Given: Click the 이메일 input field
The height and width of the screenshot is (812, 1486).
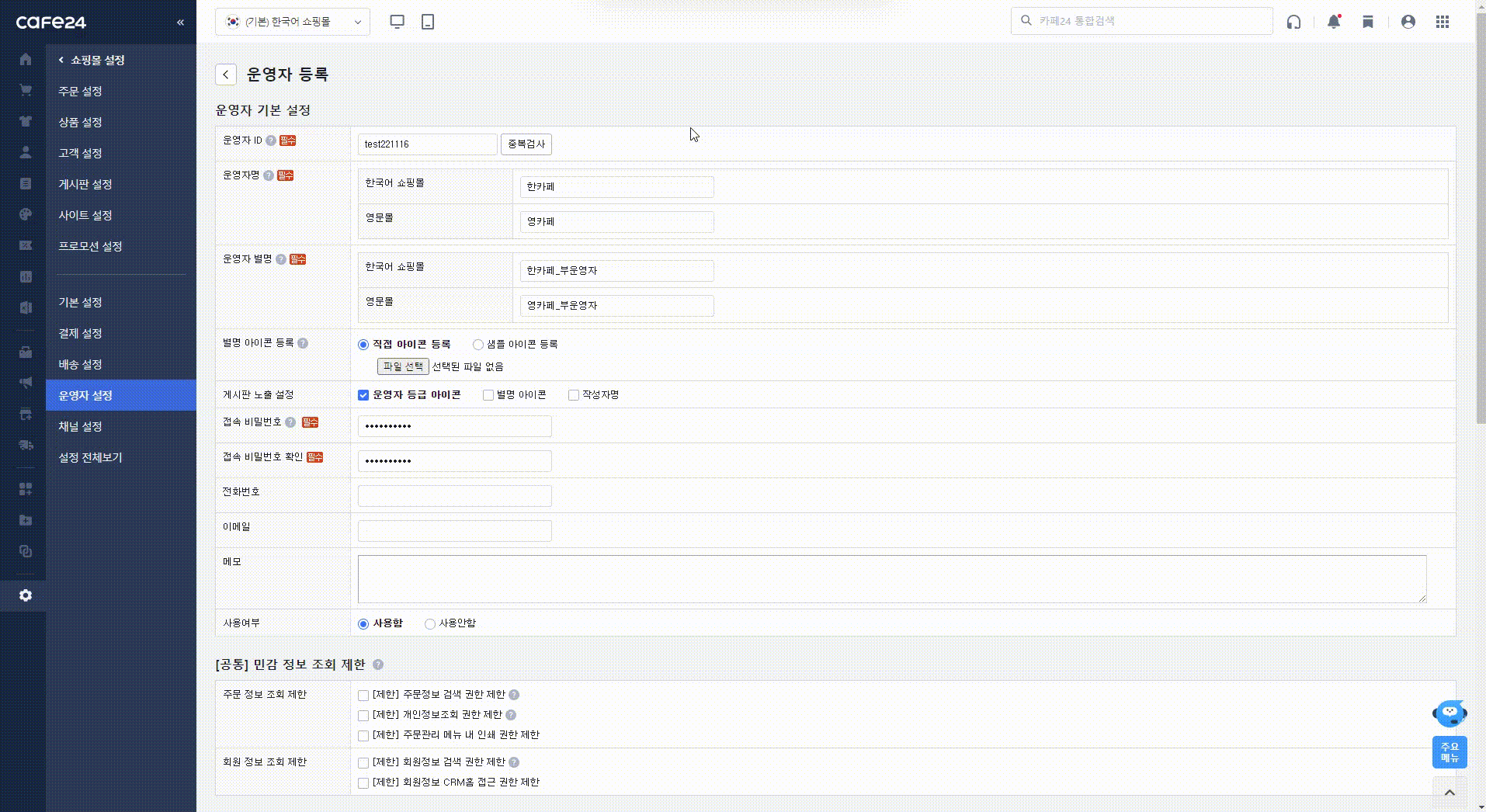Looking at the screenshot, I should pos(454,531).
